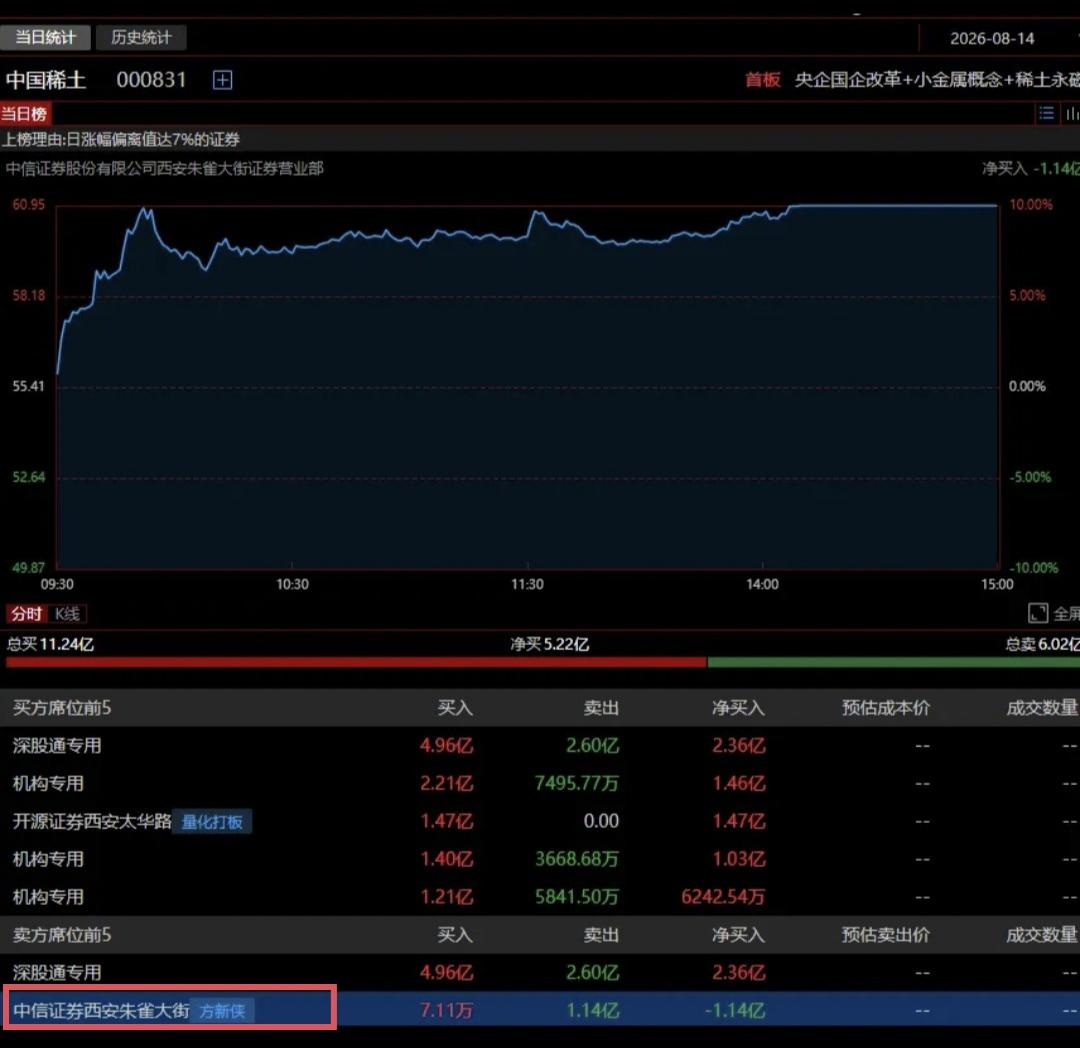Screen dimensions: 1080x1048
Task: Click the 7495.77万 sell amount
Action: [577, 784]
